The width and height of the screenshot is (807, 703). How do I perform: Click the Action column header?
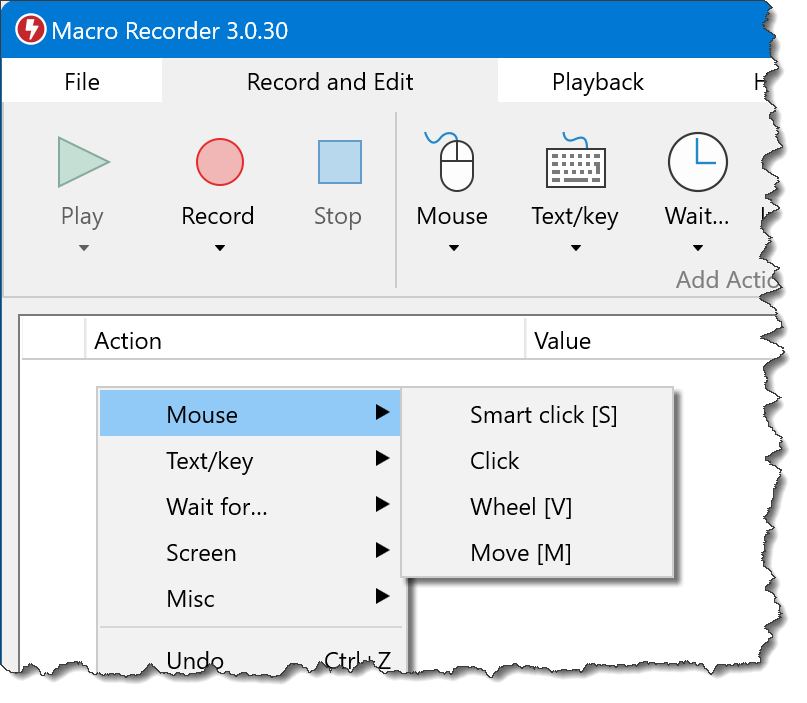[x=128, y=341]
